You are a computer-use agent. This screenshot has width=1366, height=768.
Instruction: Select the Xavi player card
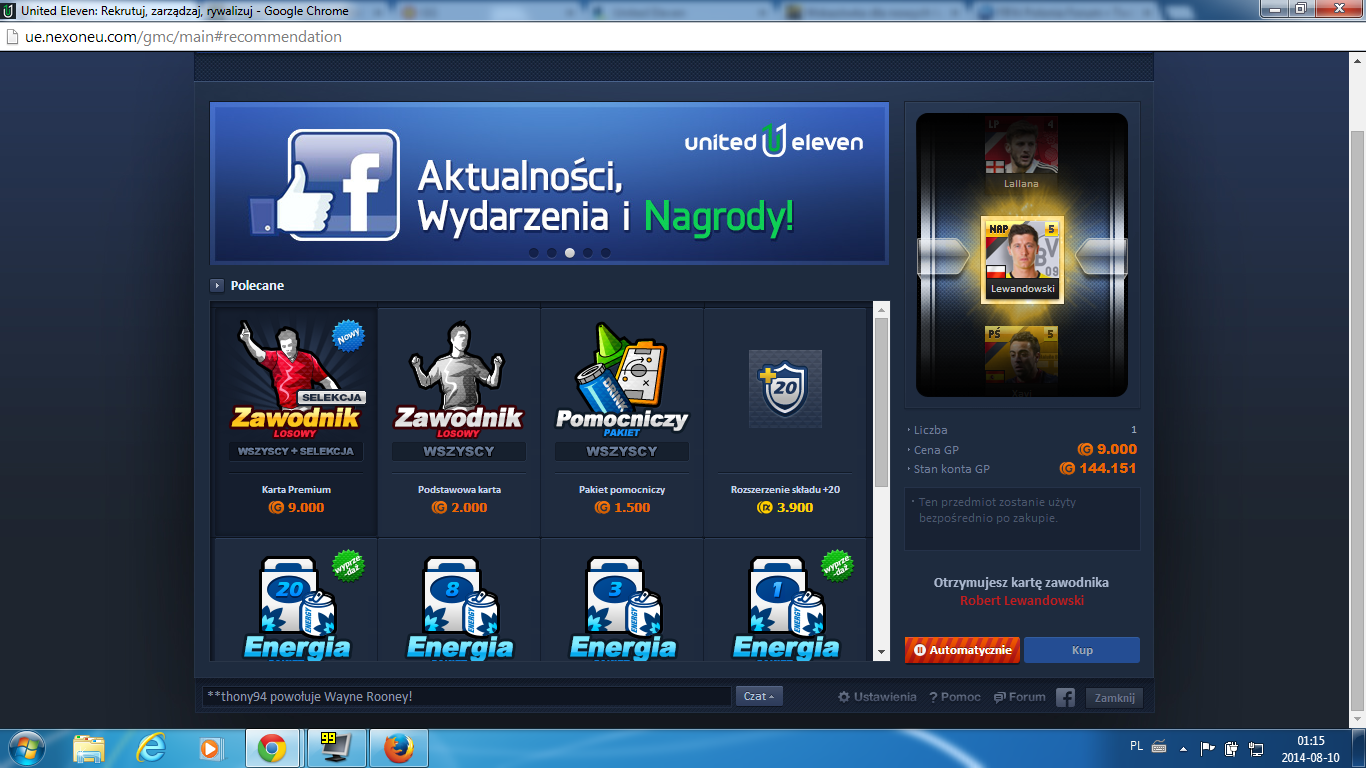coord(1021,361)
